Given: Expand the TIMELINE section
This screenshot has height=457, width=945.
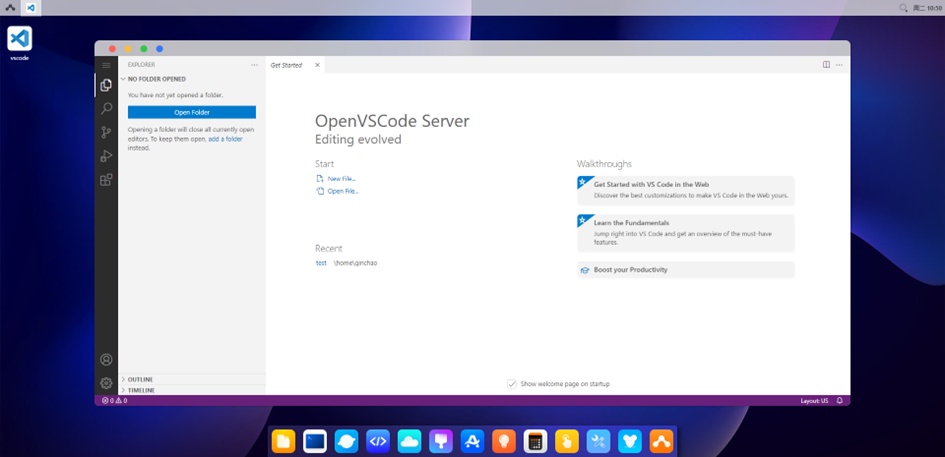Looking at the screenshot, I should pos(192,390).
